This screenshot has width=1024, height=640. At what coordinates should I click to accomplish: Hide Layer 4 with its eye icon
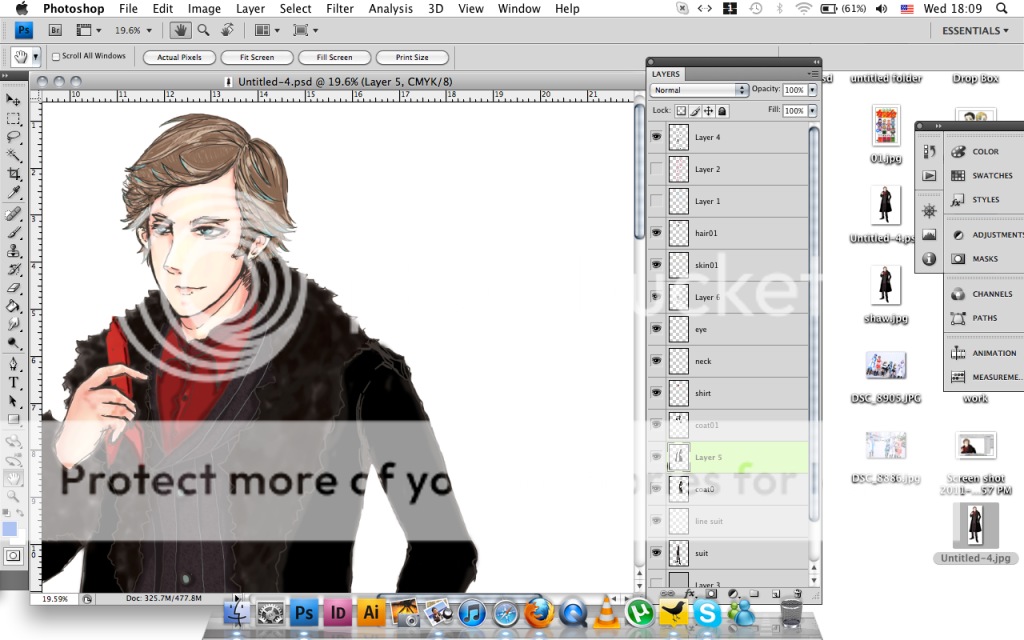click(656, 137)
